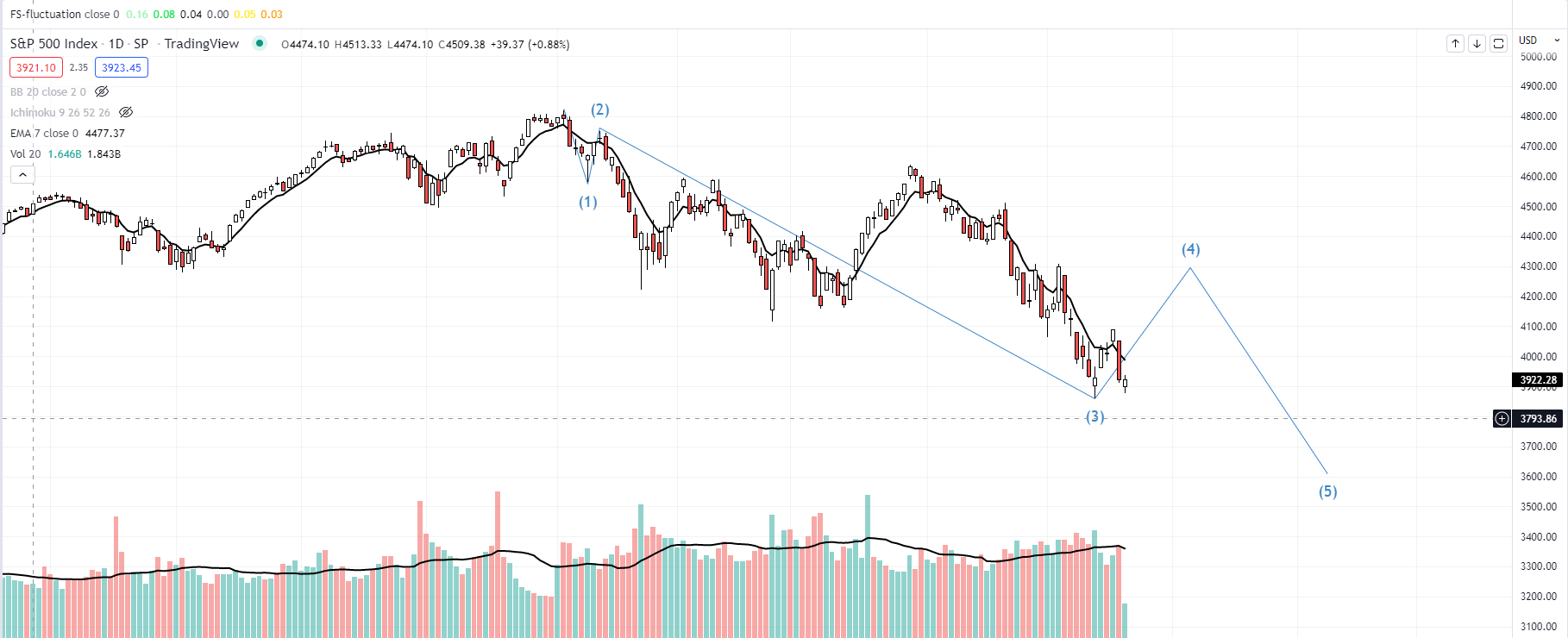The height and width of the screenshot is (638, 1568).
Task: Open the chart symbol search via S&P 500 Index
Action: click(52, 43)
